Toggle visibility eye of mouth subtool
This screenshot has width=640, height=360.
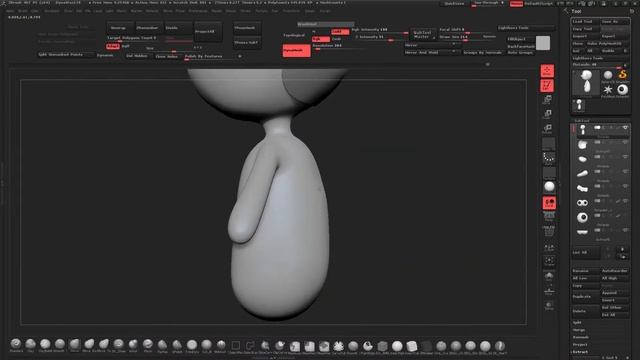(x=625, y=230)
